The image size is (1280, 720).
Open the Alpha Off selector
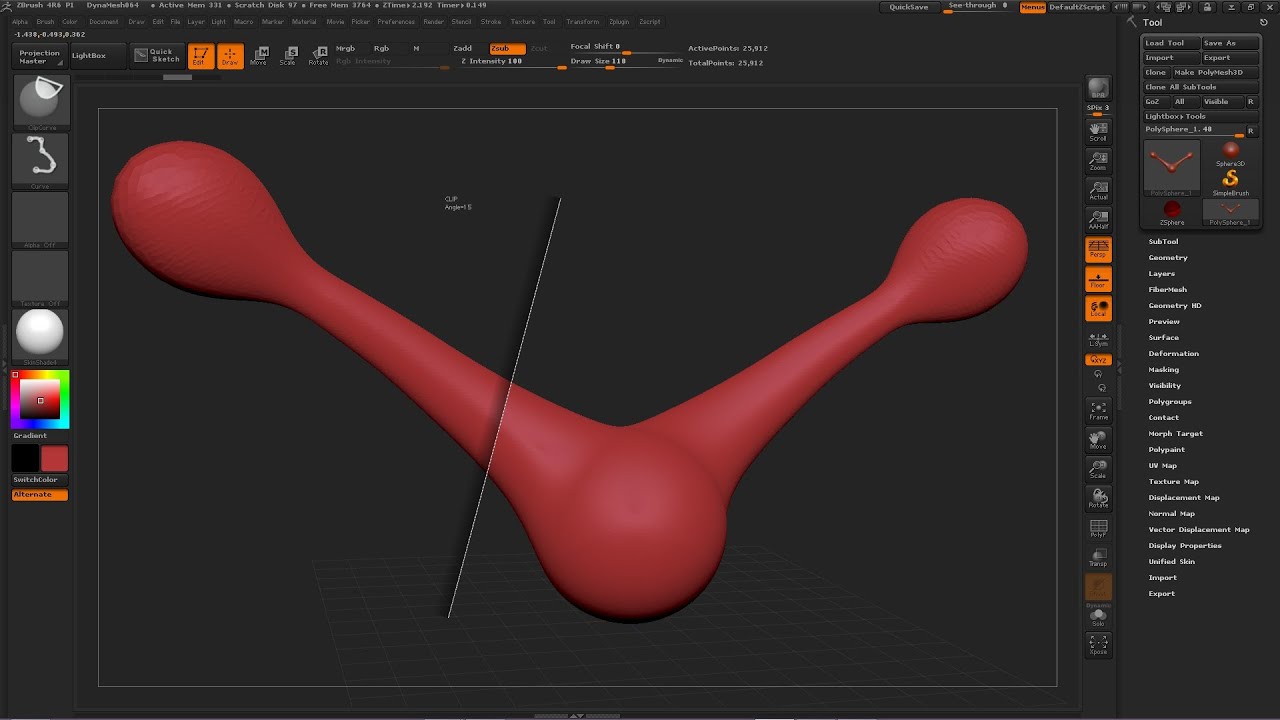(x=40, y=220)
